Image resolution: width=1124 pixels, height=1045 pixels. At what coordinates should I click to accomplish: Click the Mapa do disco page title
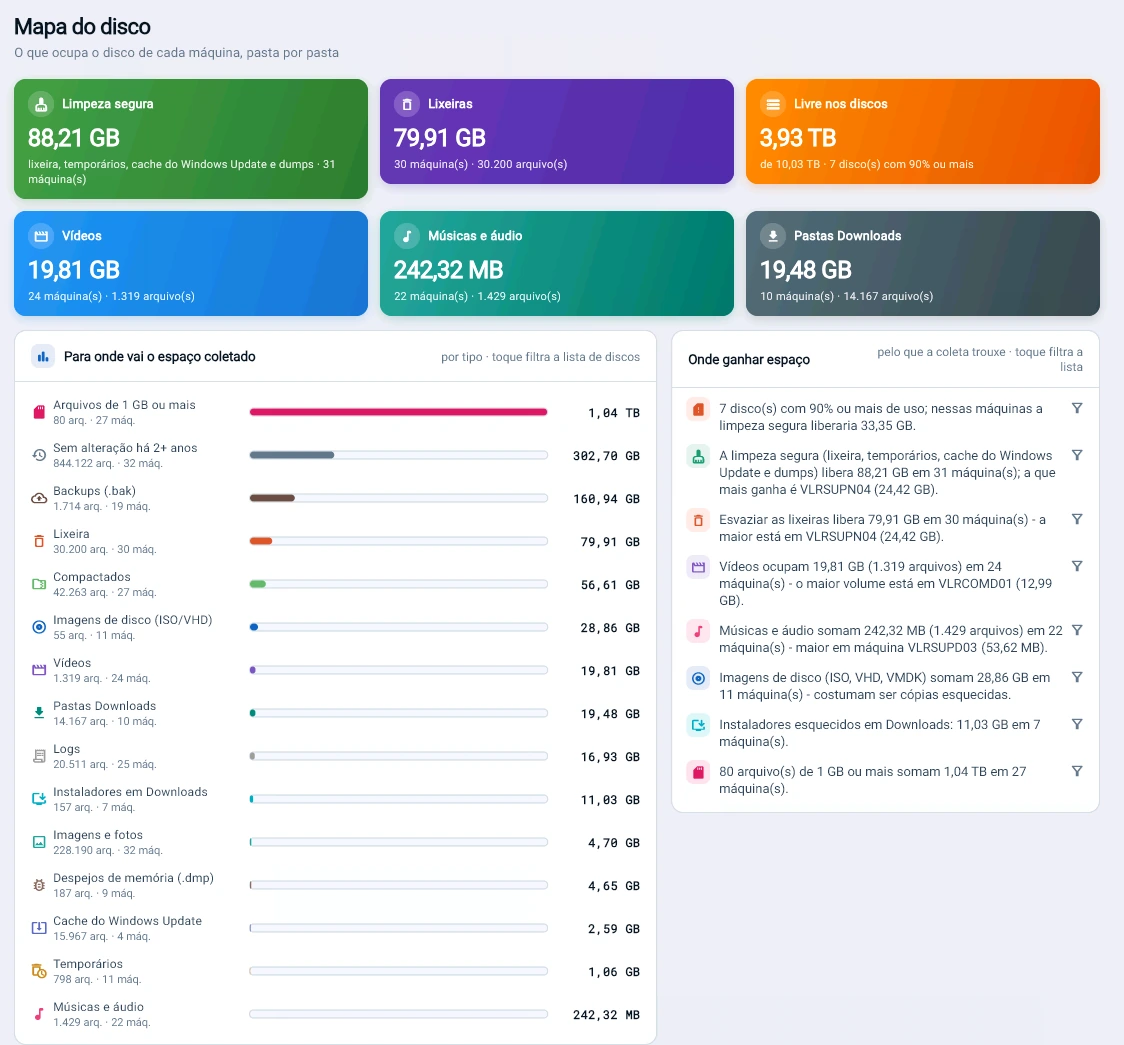pyautogui.click(x=82, y=27)
